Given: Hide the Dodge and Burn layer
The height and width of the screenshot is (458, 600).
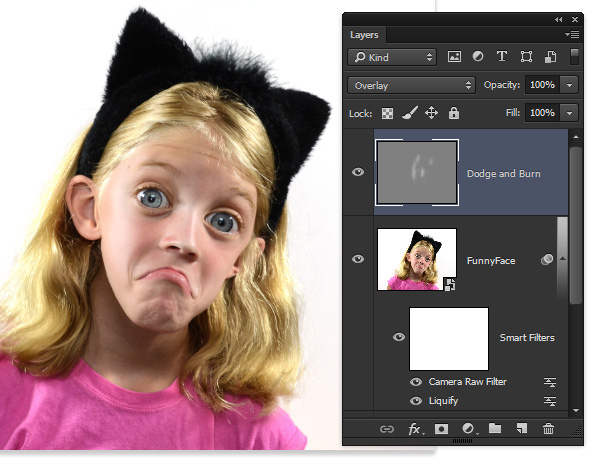Looking at the screenshot, I should (358, 172).
